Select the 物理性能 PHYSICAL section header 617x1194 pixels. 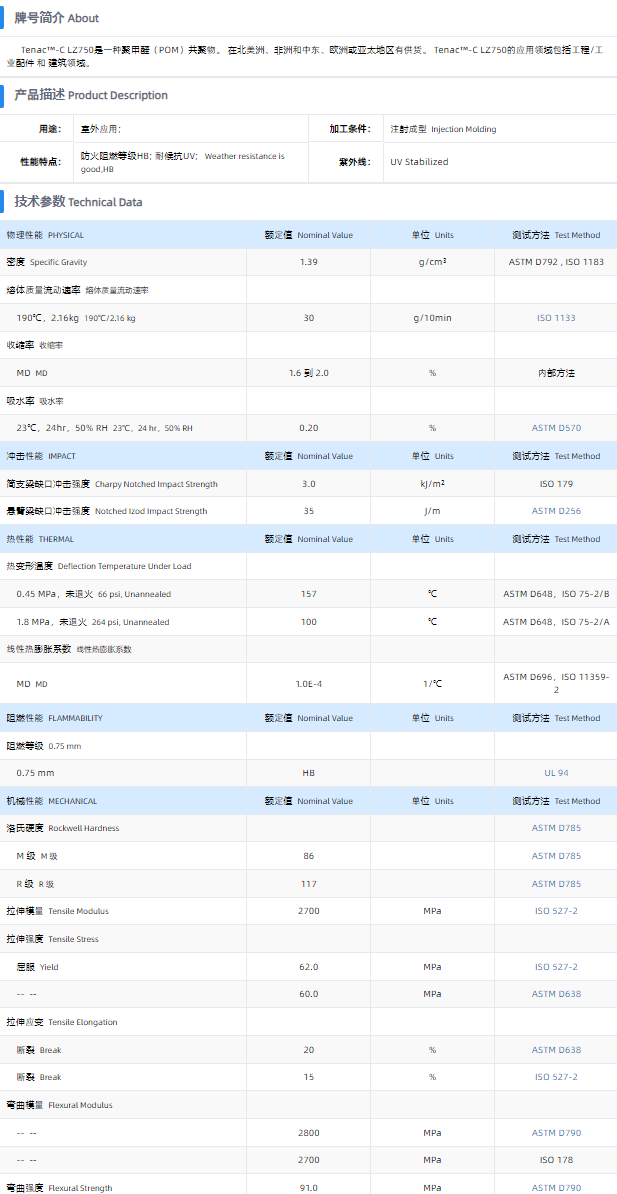45,235
